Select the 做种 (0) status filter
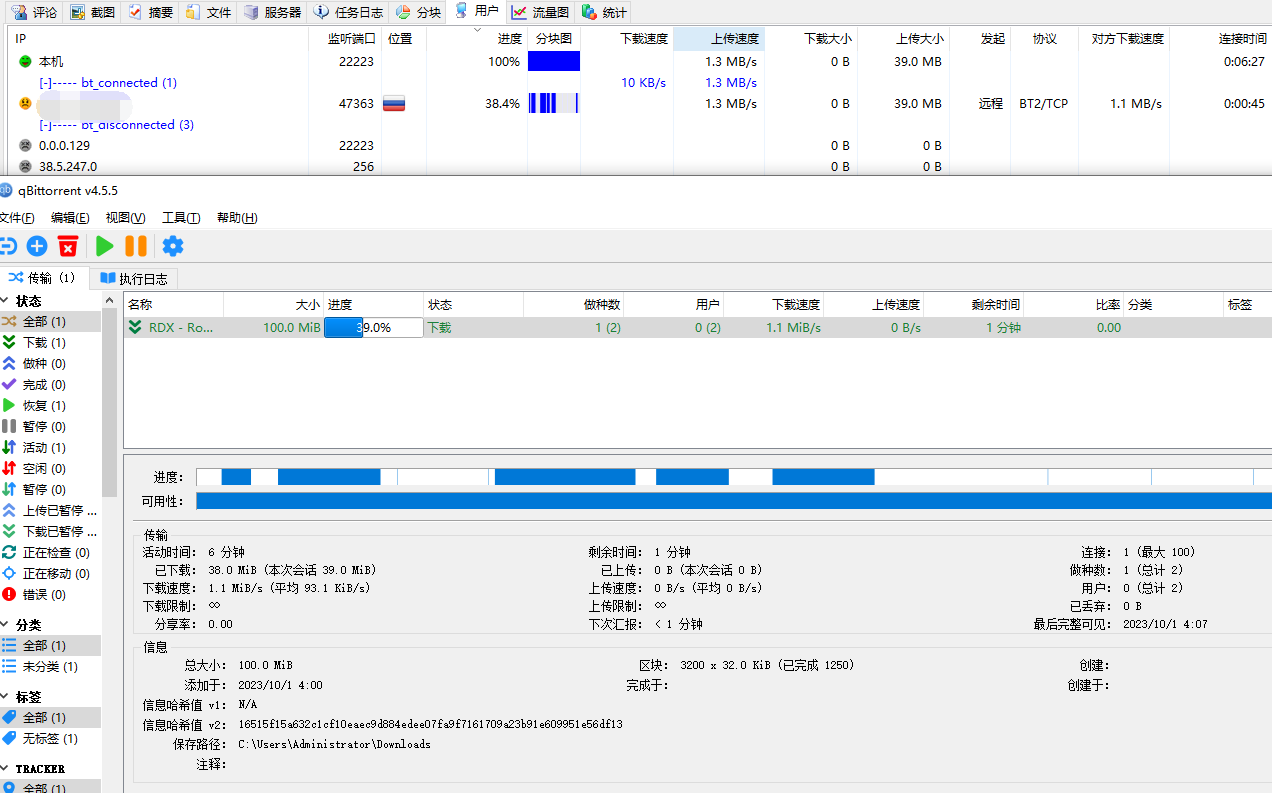This screenshot has height=793, width=1272. pos(44,364)
